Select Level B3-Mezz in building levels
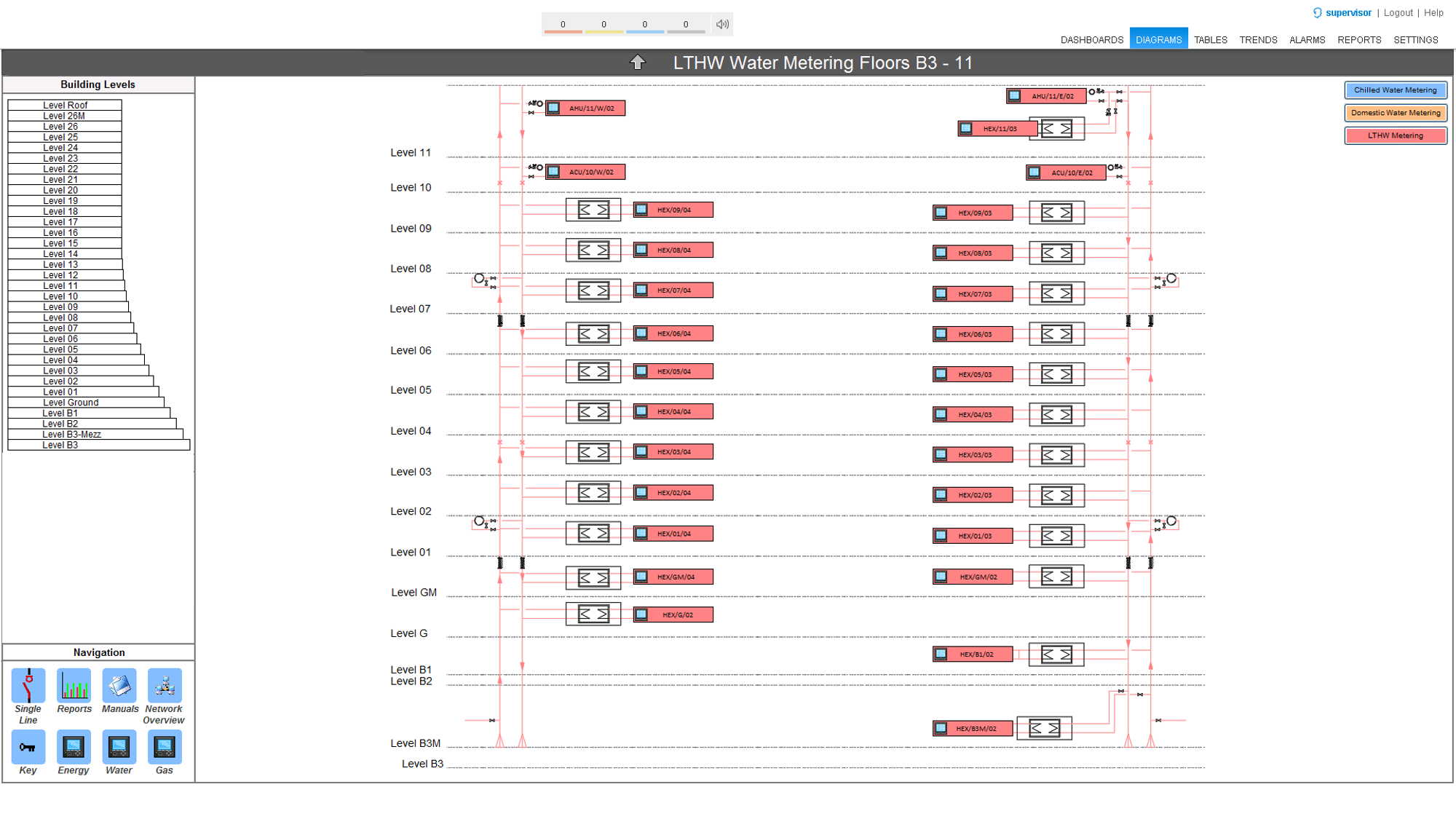1456x819 pixels. click(71, 434)
